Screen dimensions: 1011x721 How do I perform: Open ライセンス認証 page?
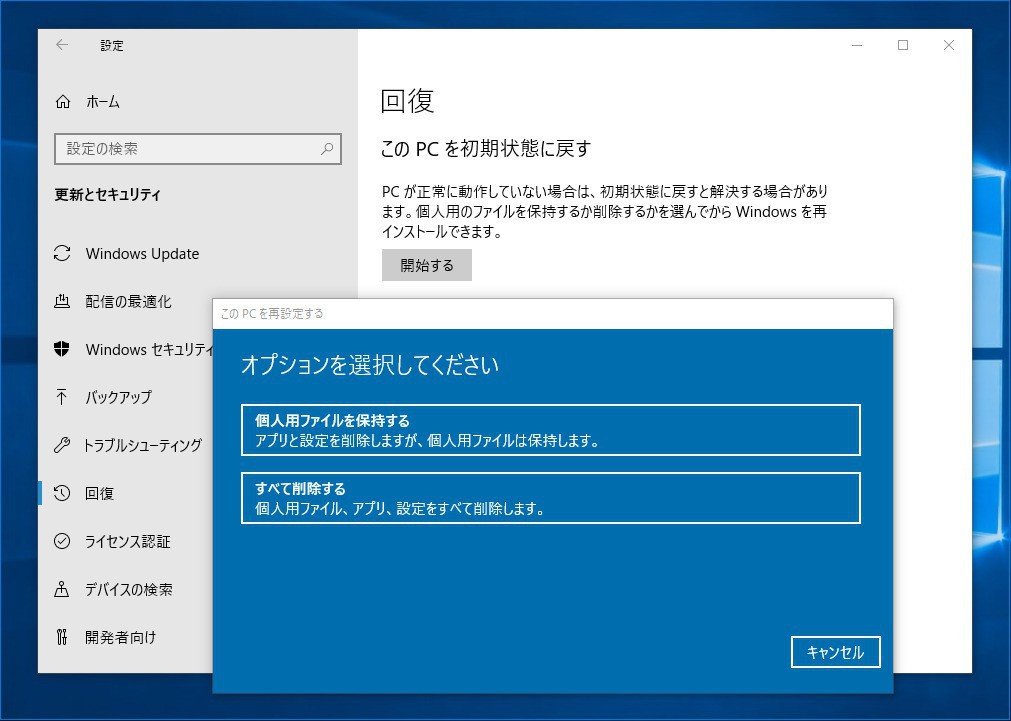(x=126, y=540)
